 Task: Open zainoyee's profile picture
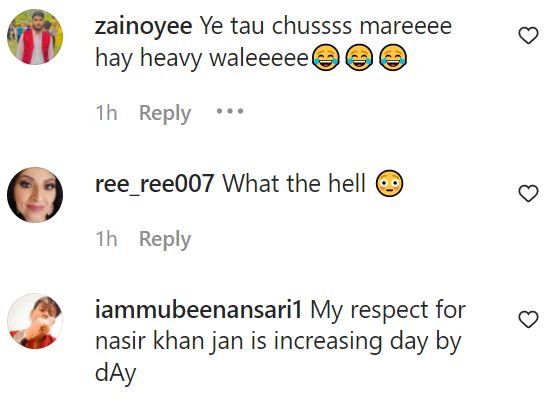35,37
